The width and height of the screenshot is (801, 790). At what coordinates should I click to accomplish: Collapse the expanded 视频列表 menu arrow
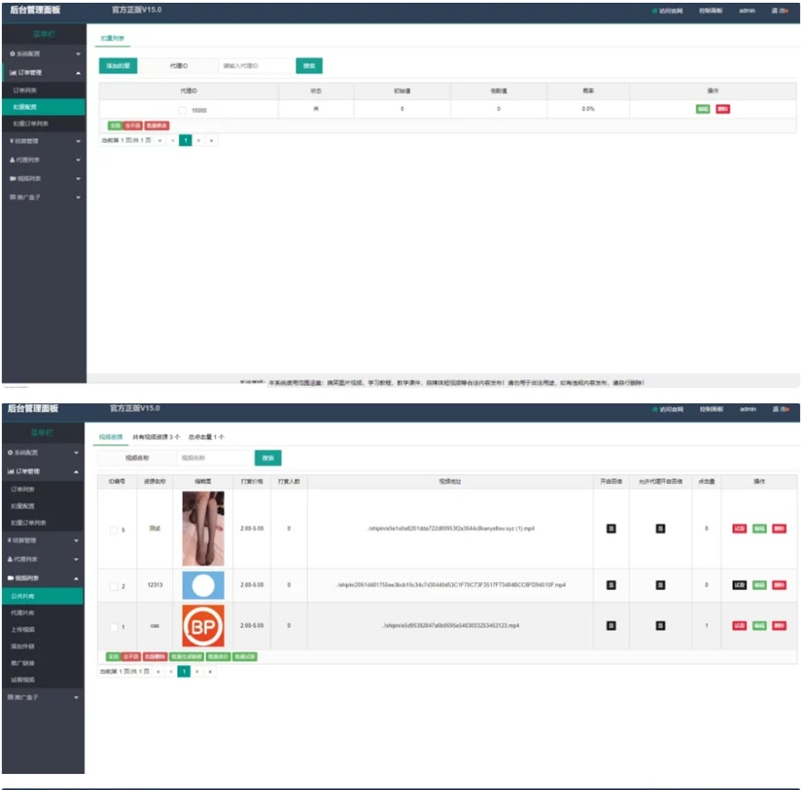78,578
